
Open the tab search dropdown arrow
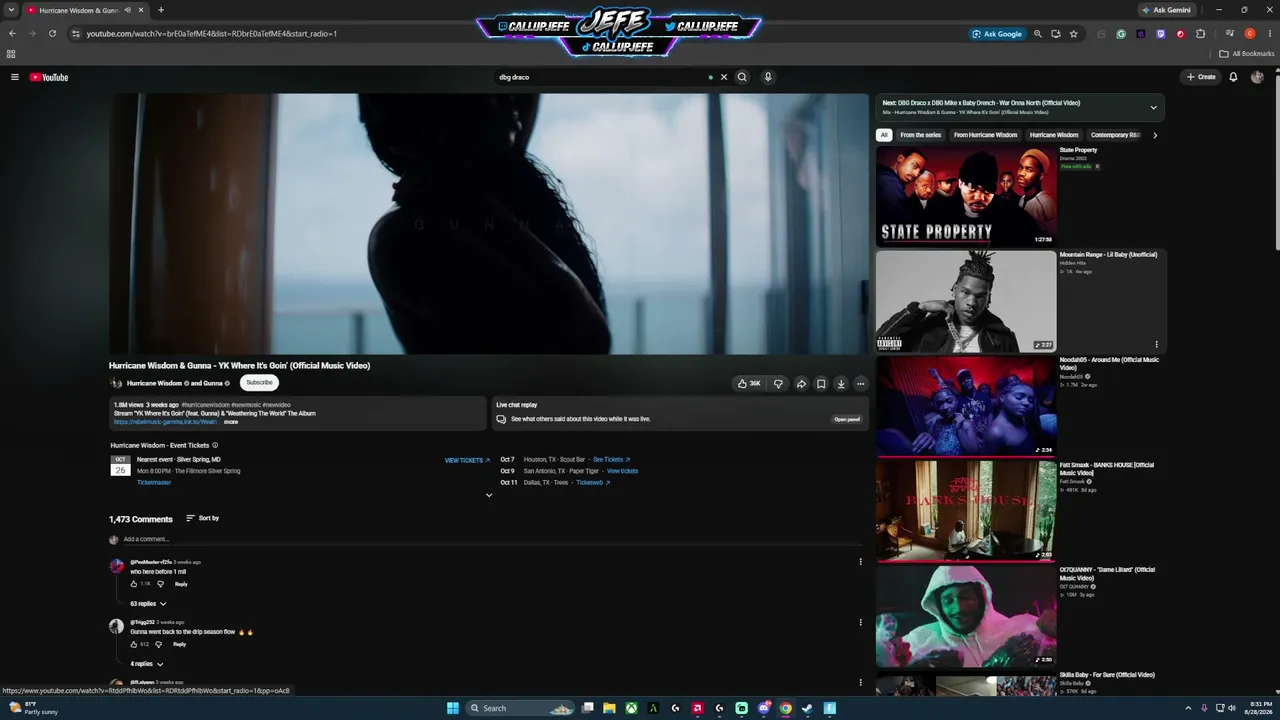(10, 10)
